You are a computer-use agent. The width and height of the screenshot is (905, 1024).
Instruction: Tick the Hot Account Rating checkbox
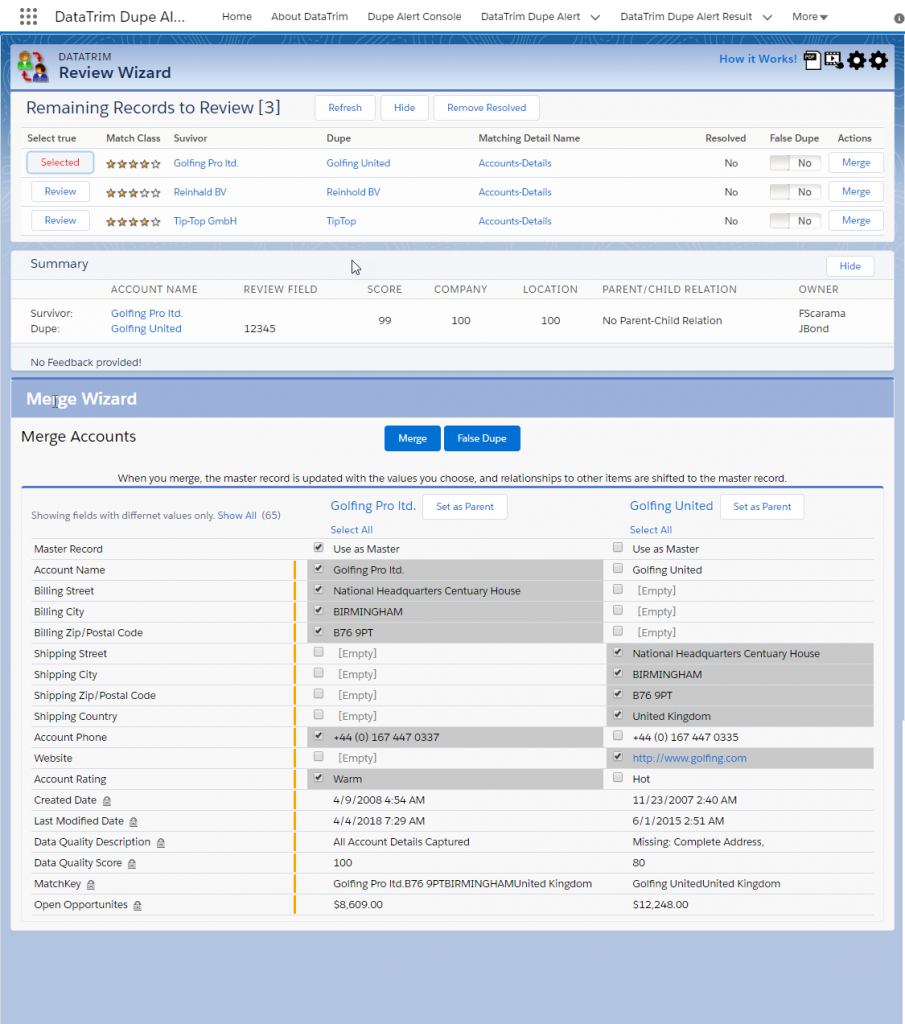tap(618, 778)
